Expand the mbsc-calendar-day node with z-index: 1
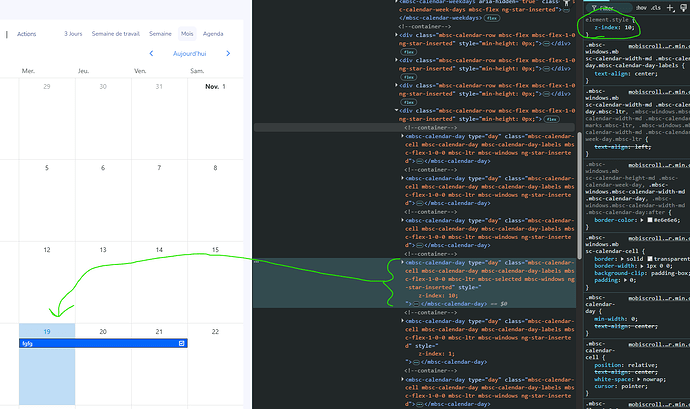This screenshot has width=690, height=409. (403, 319)
